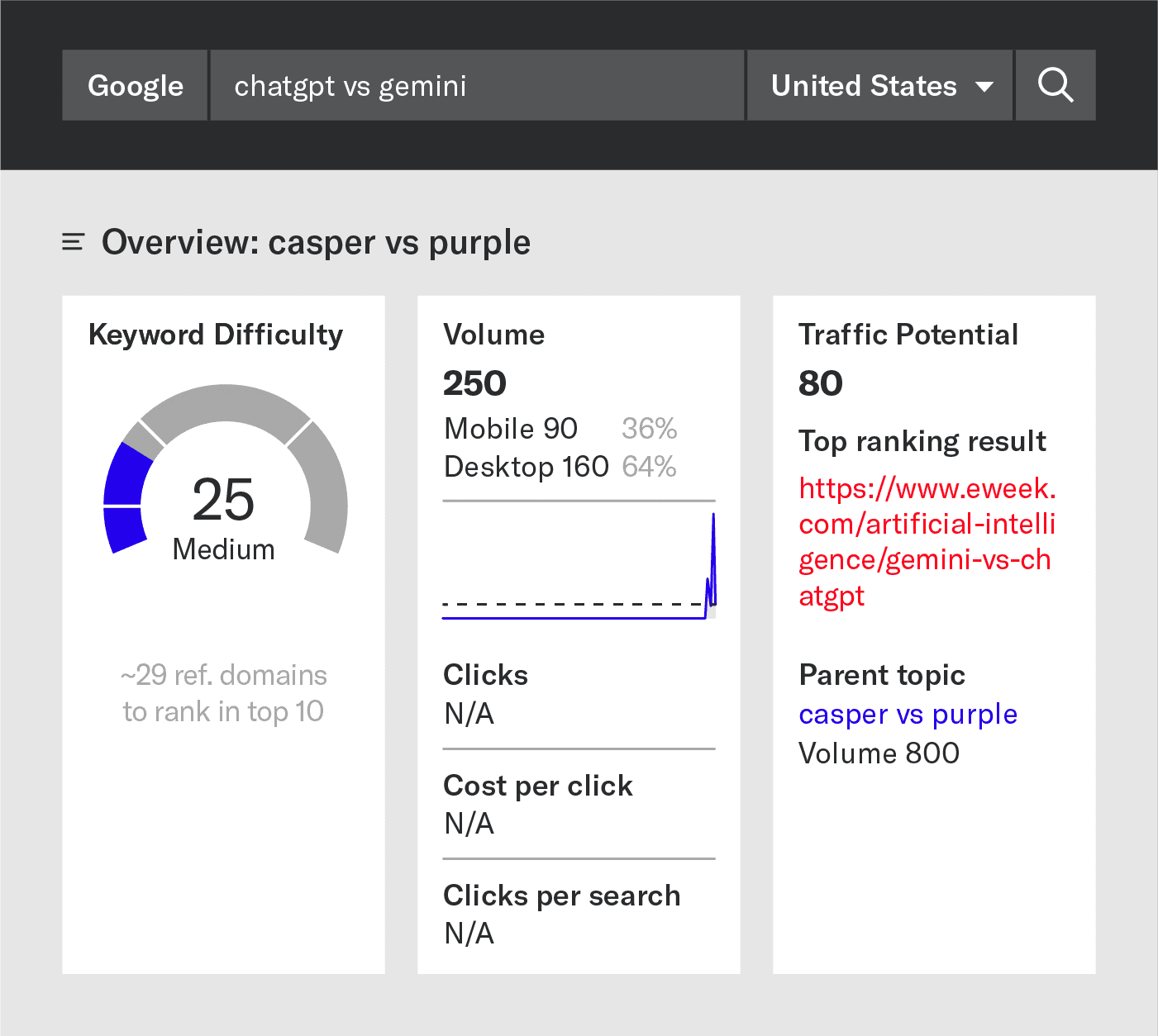Click the 'Medium' difficulty label
Screen dimensions: 1158x1036
click(x=223, y=549)
